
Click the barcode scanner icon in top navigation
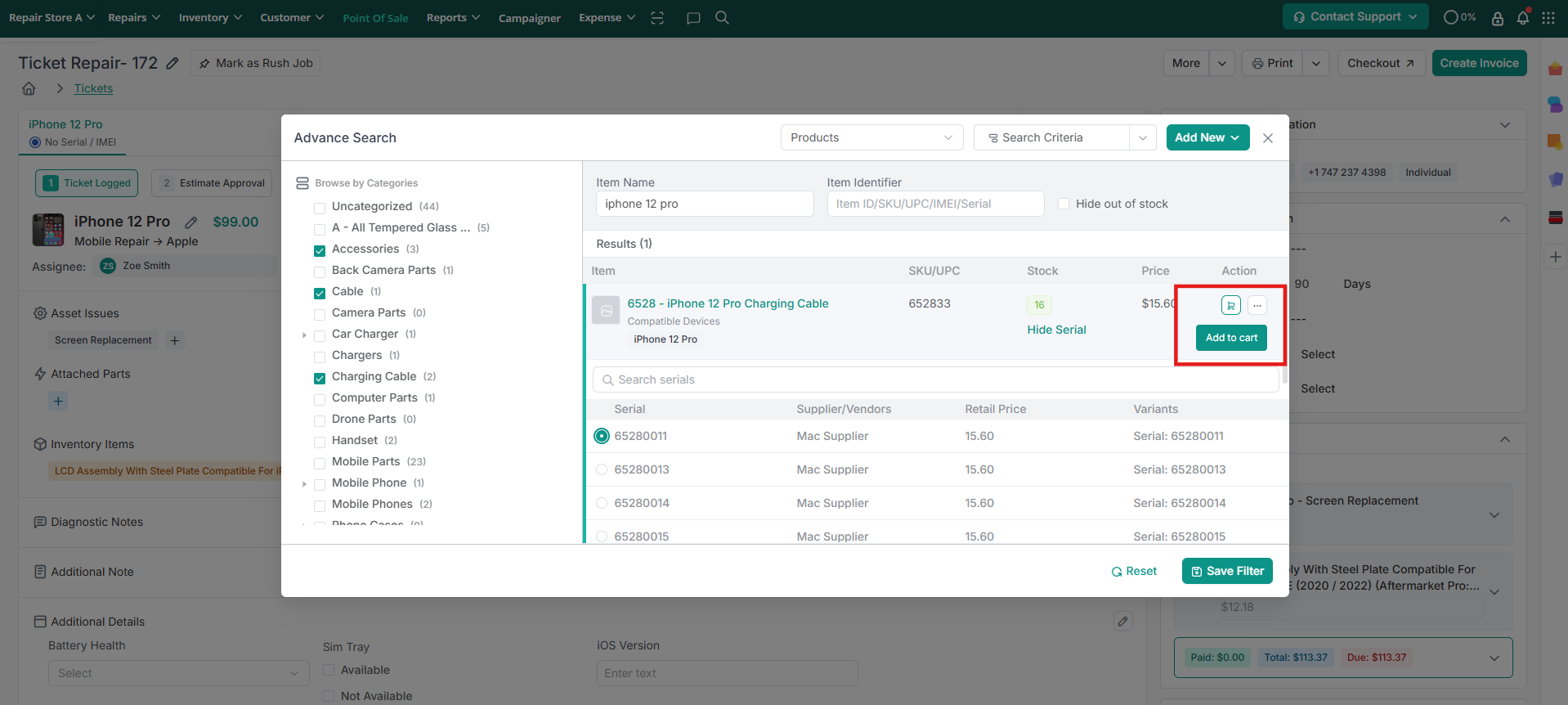657,18
